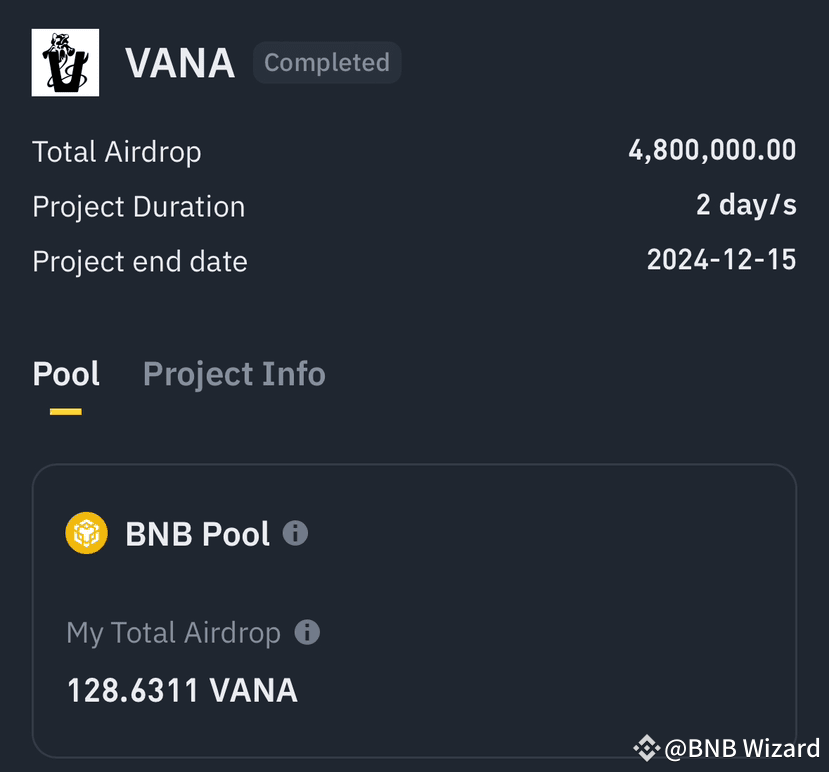Click the VANA project title
This screenshot has height=772, width=829.
click(180, 62)
